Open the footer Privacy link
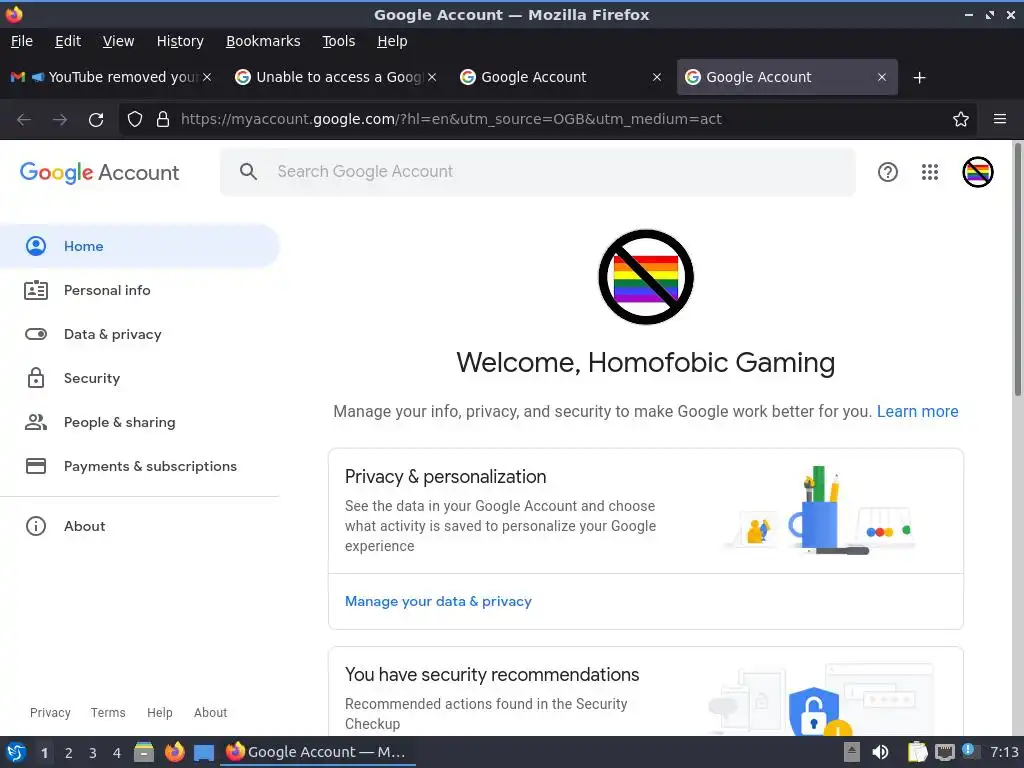This screenshot has width=1024, height=768. [x=50, y=712]
